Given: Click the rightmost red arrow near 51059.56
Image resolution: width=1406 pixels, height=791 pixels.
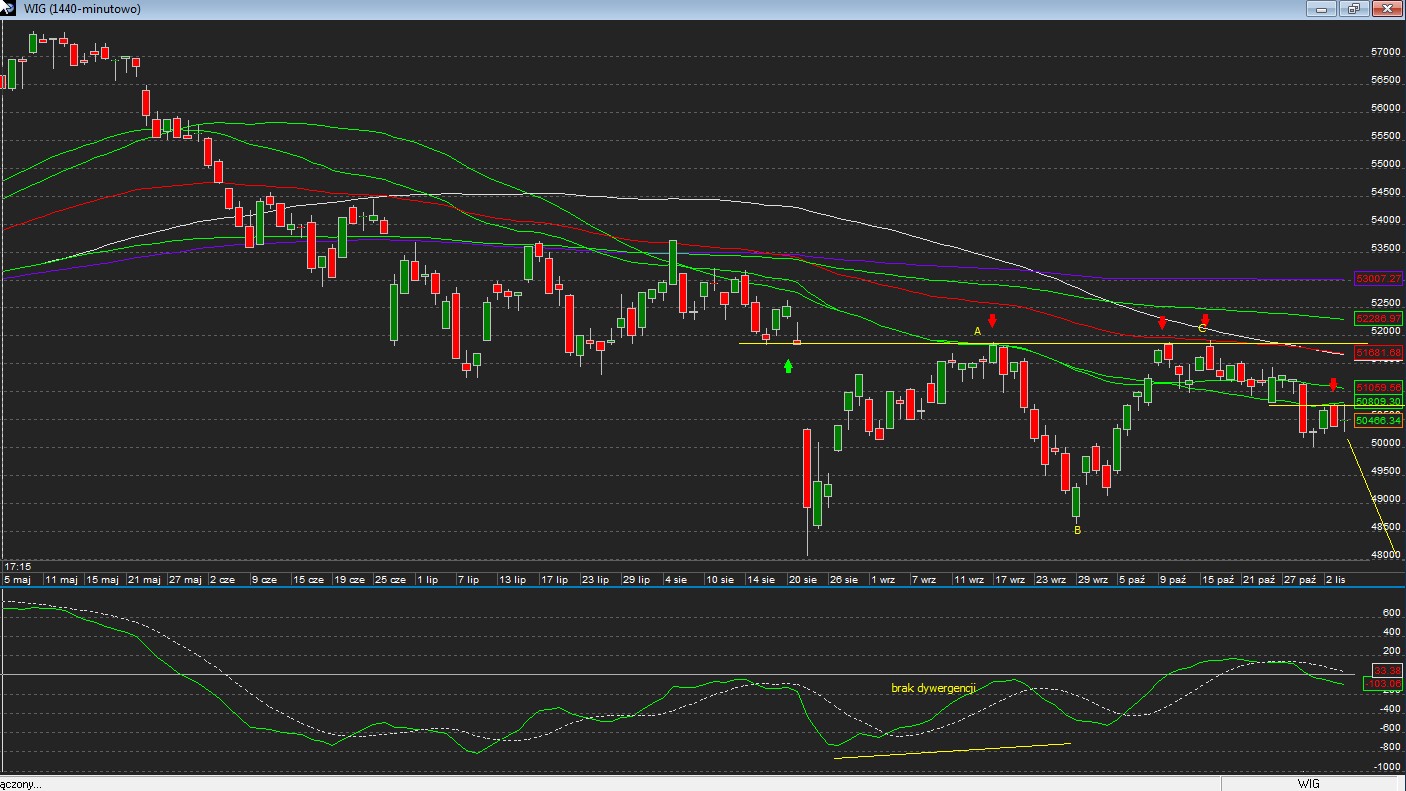Looking at the screenshot, I should click(1333, 385).
